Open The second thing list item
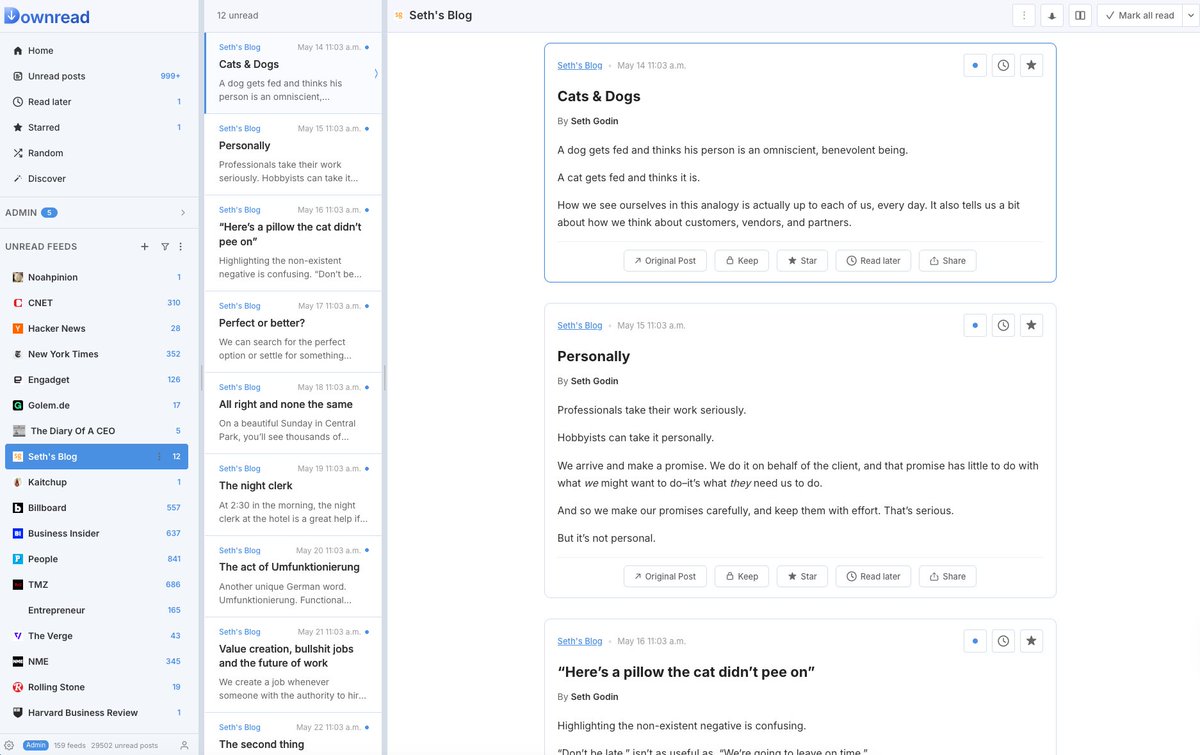Image resolution: width=1200 pixels, height=755 pixels. tap(293, 734)
